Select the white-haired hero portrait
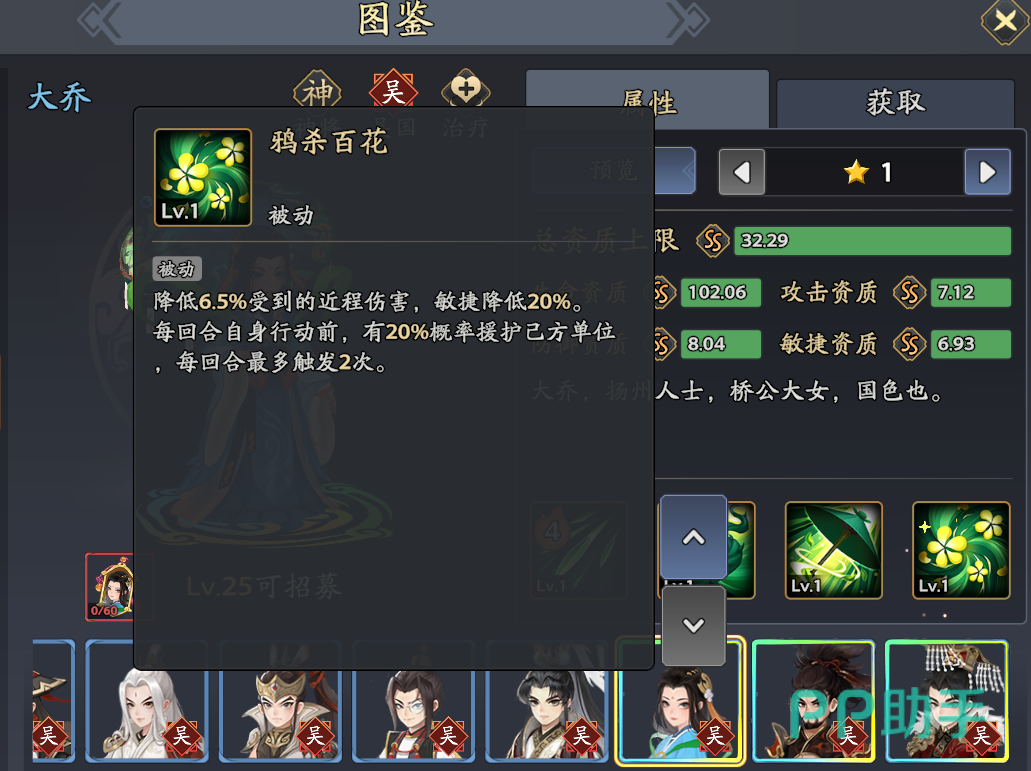Screen dimensions: 1031x771 (147, 700)
